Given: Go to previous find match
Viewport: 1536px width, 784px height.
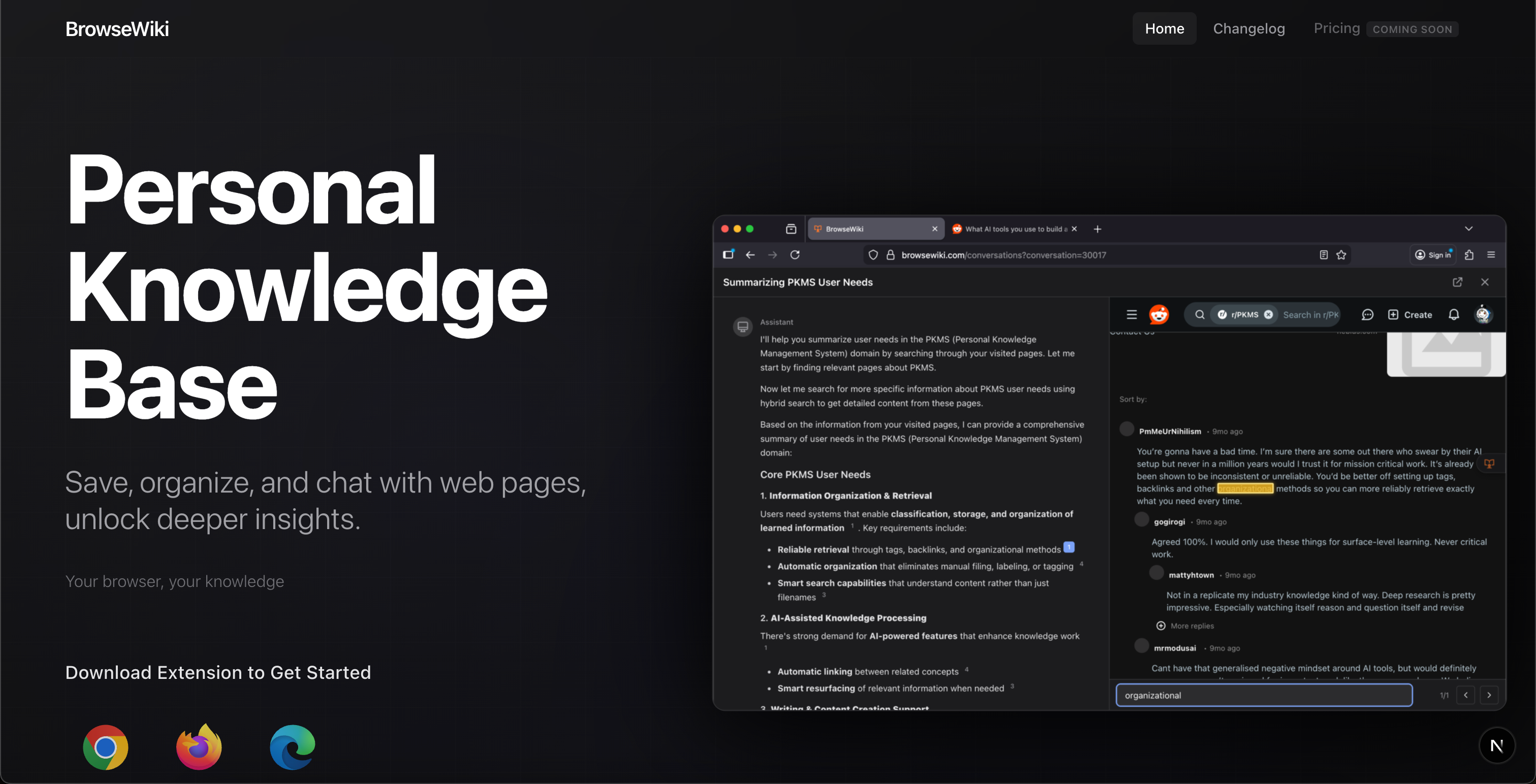Looking at the screenshot, I should (x=1465, y=695).
